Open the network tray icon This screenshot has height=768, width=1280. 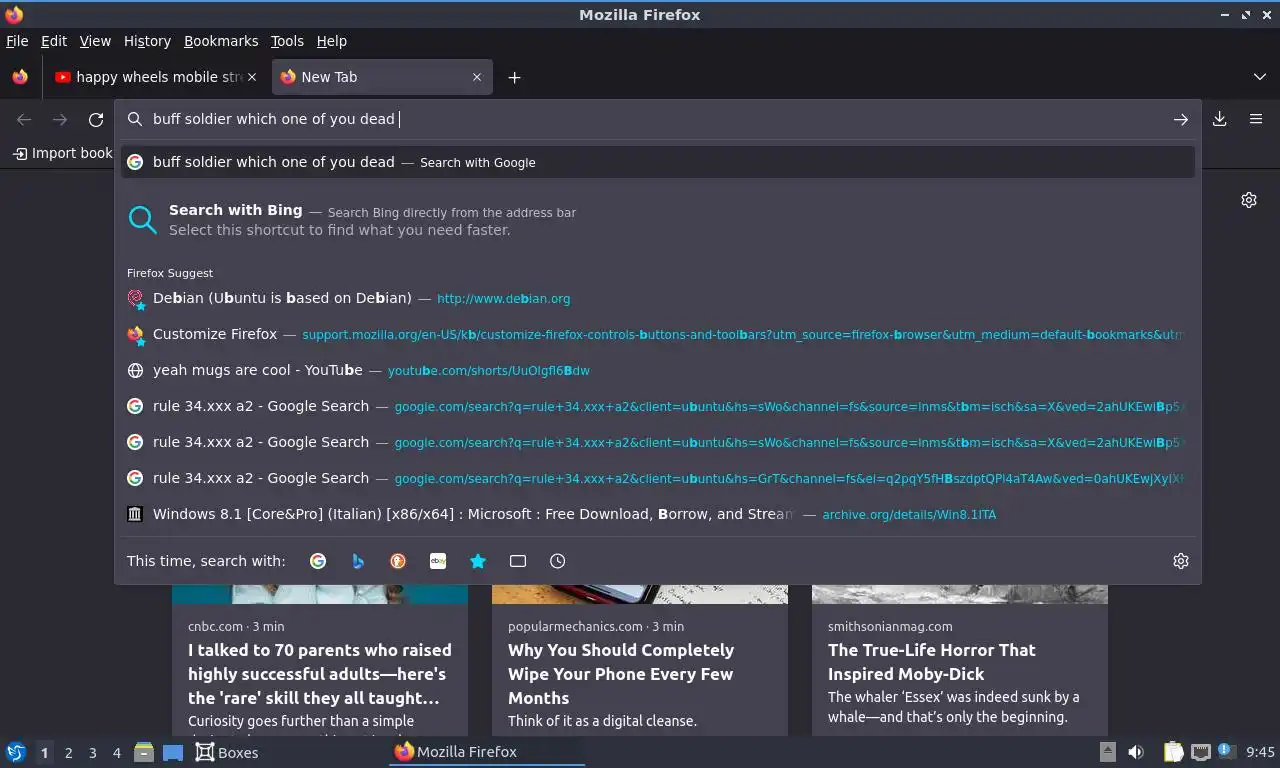[x=1201, y=752]
